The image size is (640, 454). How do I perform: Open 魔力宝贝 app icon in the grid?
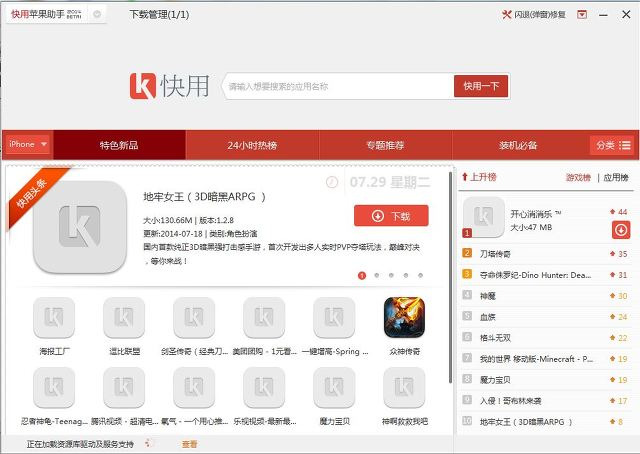[x=334, y=387]
